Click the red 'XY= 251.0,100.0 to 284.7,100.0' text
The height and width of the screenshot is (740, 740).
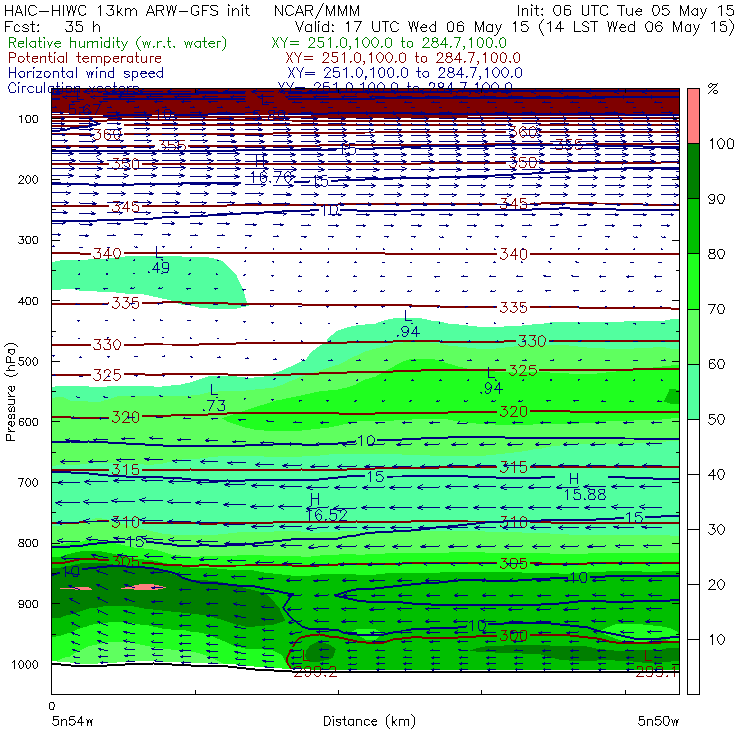coord(403,58)
